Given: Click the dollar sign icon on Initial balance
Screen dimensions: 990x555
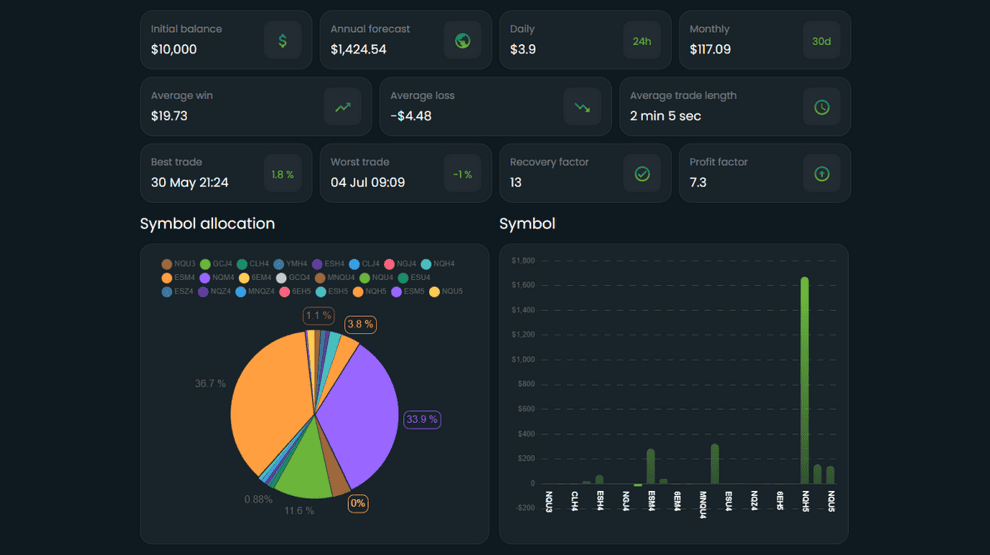Looking at the screenshot, I should click(282, 41).
